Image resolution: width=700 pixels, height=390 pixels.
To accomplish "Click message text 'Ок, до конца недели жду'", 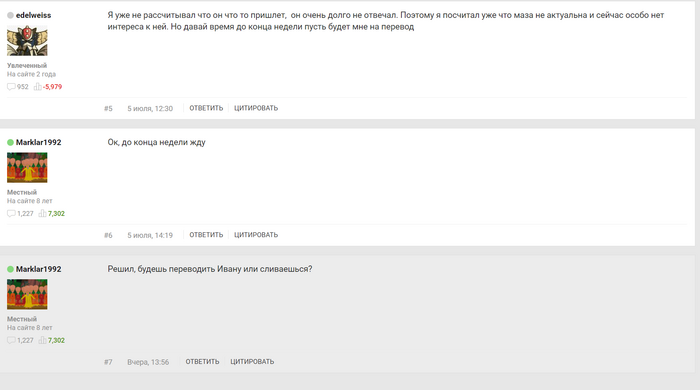I will 156,142.
